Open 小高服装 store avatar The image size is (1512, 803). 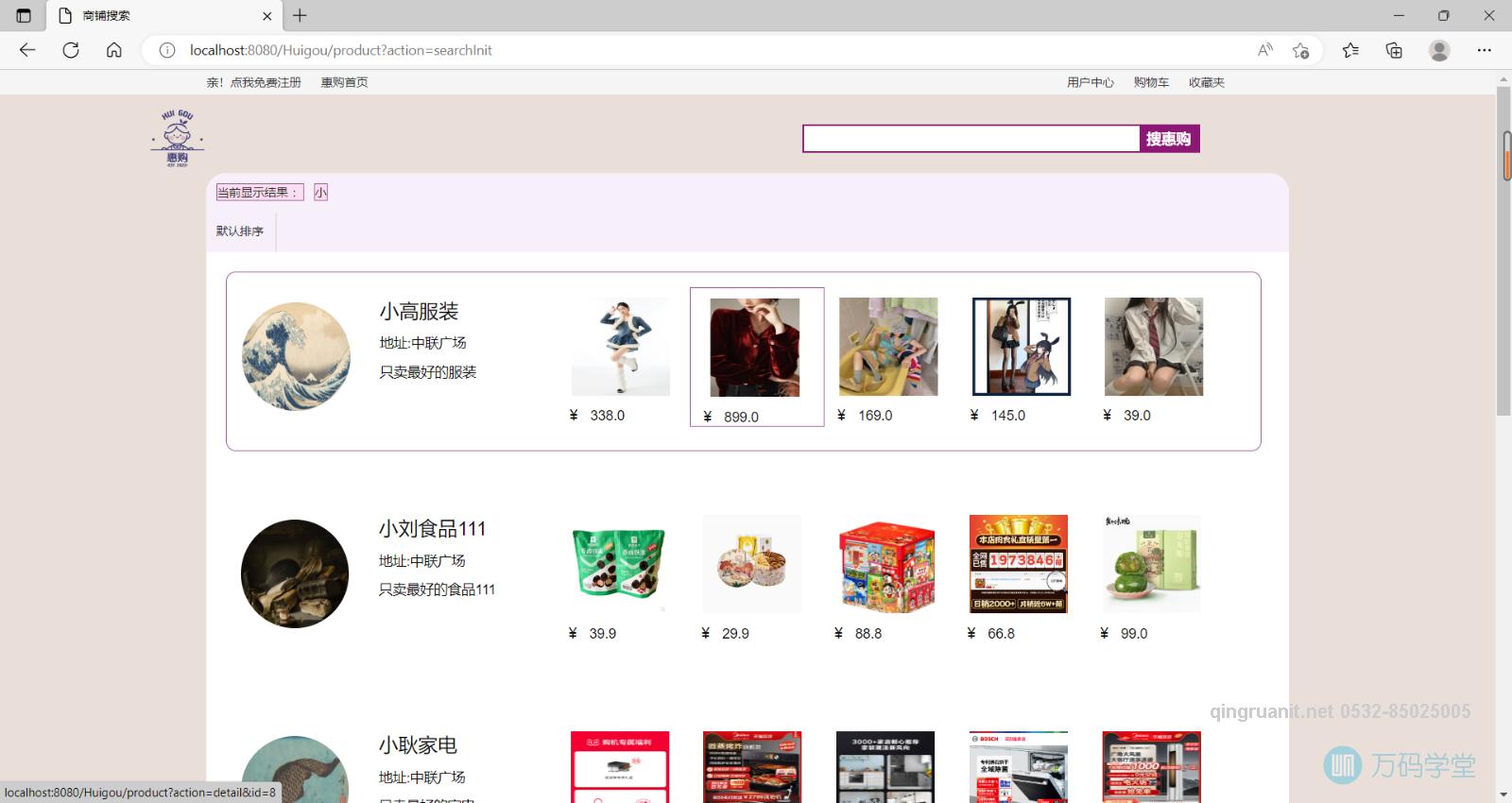(x=296, y=356)
